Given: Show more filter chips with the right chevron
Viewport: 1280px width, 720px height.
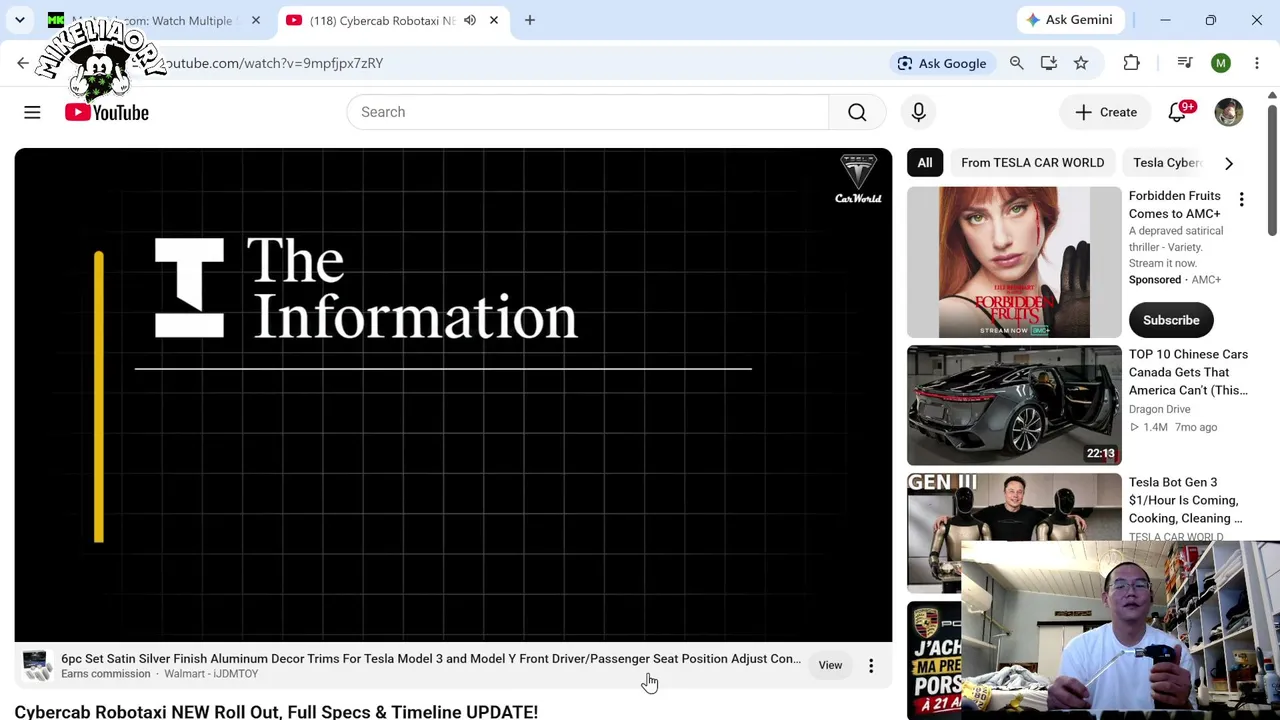Looking at the screenshot, I should [1229, 163].
